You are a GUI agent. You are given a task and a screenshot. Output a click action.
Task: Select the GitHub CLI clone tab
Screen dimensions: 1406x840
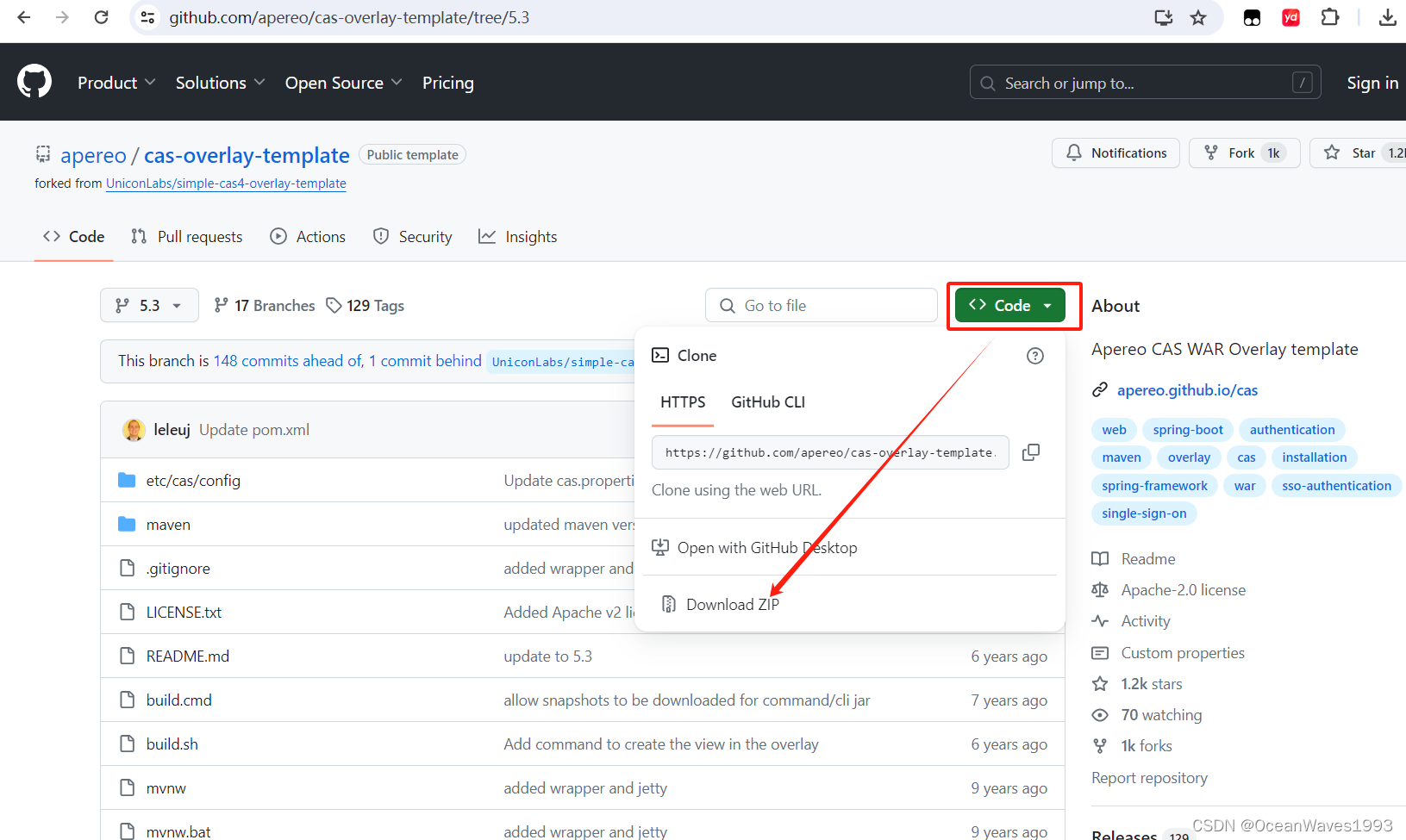[768, 402]
